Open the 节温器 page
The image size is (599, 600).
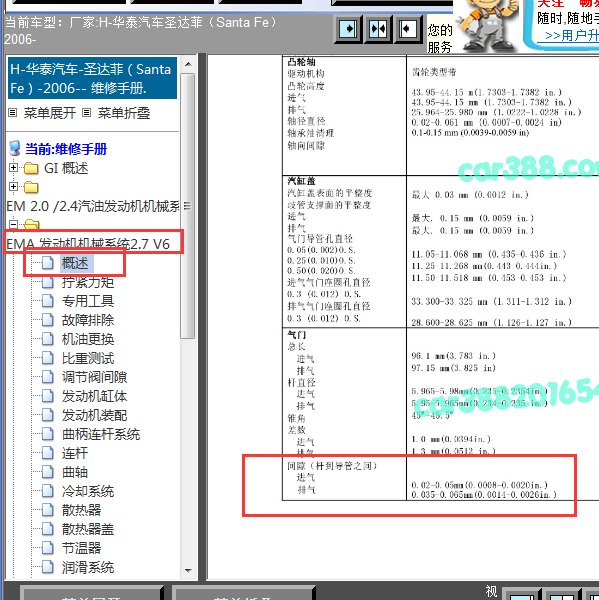point(82,548)
